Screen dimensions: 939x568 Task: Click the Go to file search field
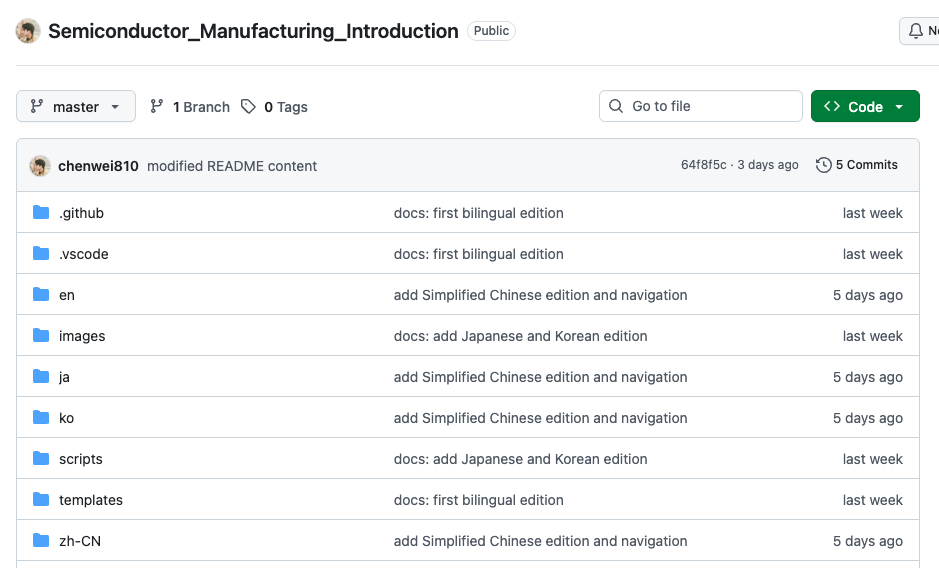click(x=701, y=106)
